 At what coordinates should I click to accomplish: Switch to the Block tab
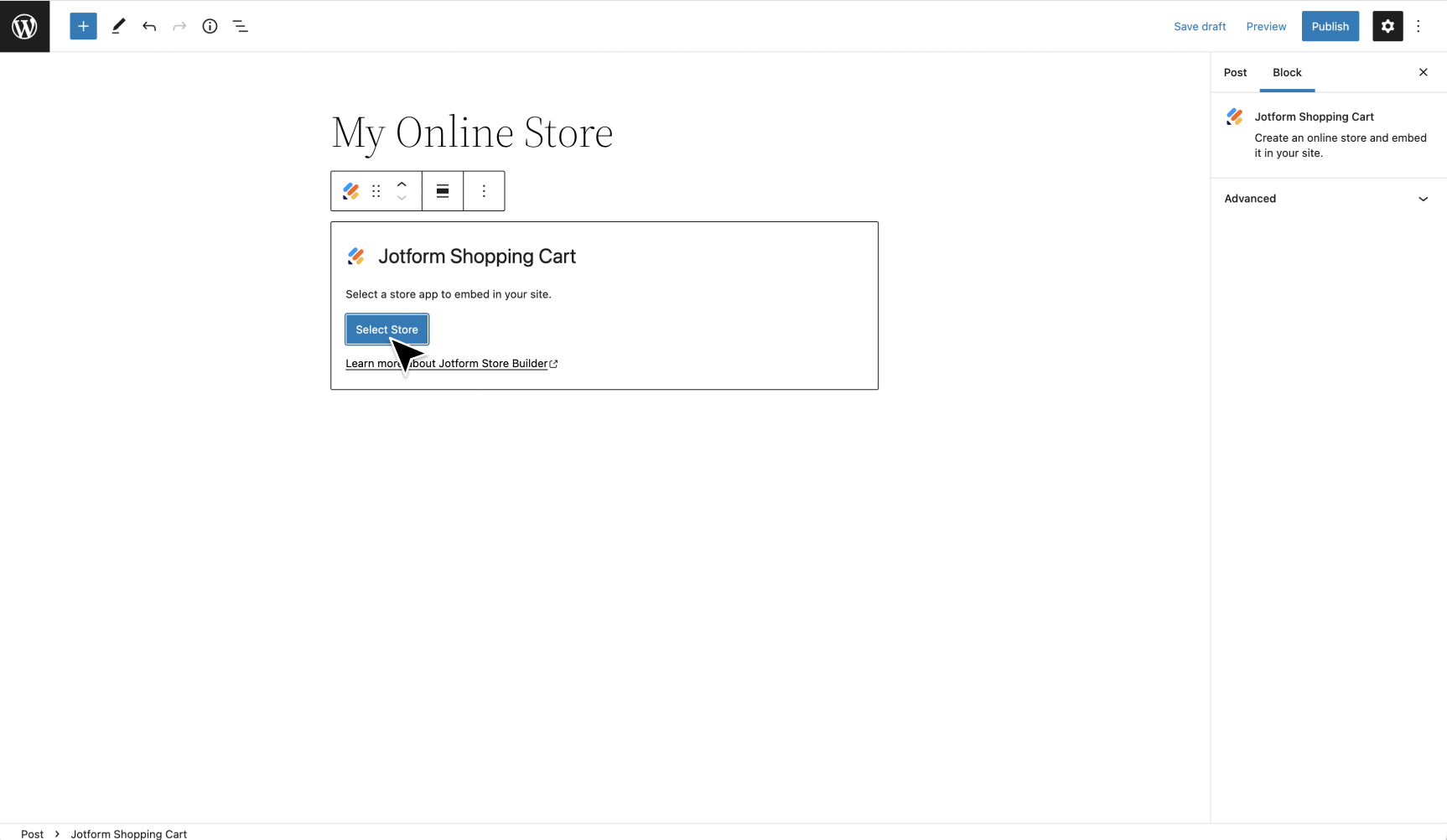pos(1287,72)
